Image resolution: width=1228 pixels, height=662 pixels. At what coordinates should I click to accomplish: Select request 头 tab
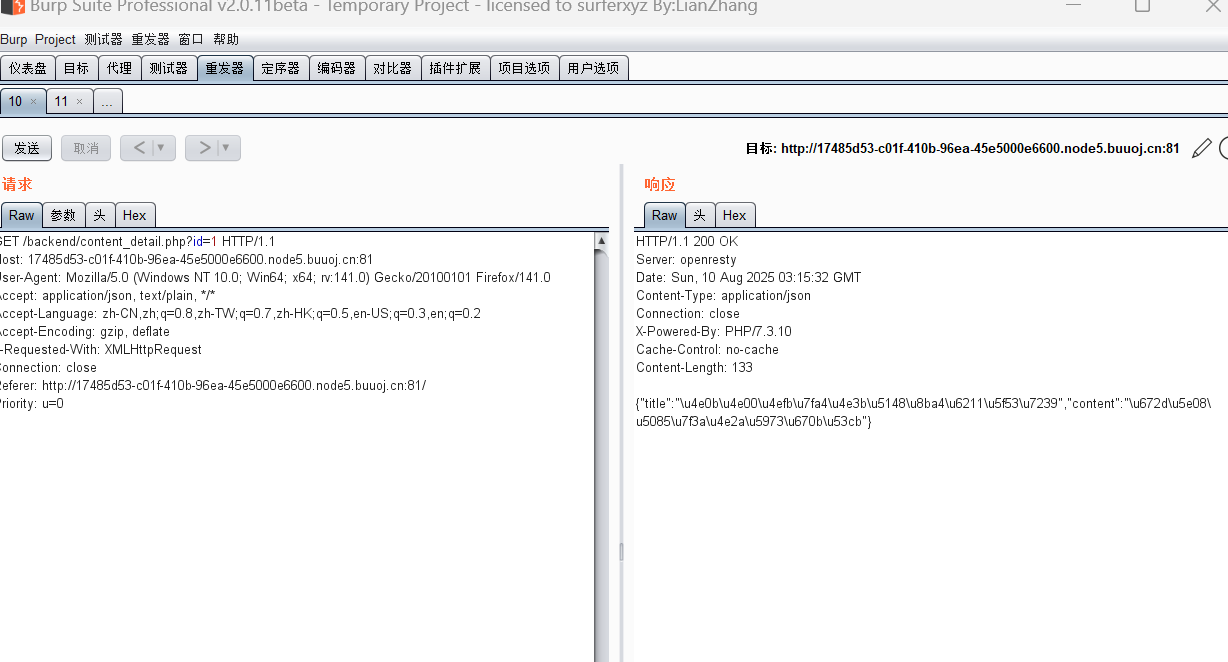click(100, 215)
